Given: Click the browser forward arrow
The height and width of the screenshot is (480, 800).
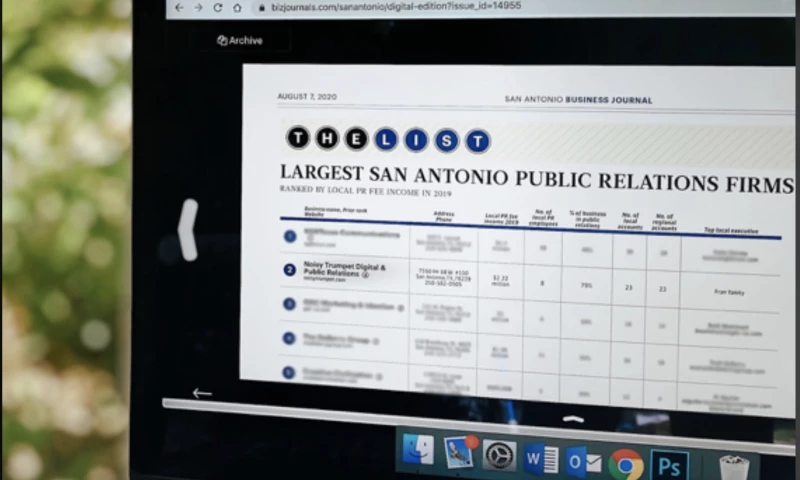Looking at the screenshot, I should point(197,7).
